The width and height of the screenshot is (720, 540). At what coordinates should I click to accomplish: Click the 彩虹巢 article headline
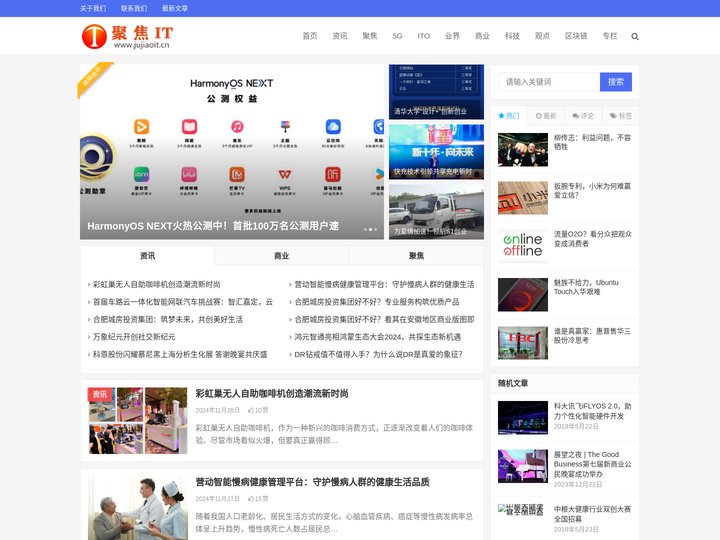point(272,394)
